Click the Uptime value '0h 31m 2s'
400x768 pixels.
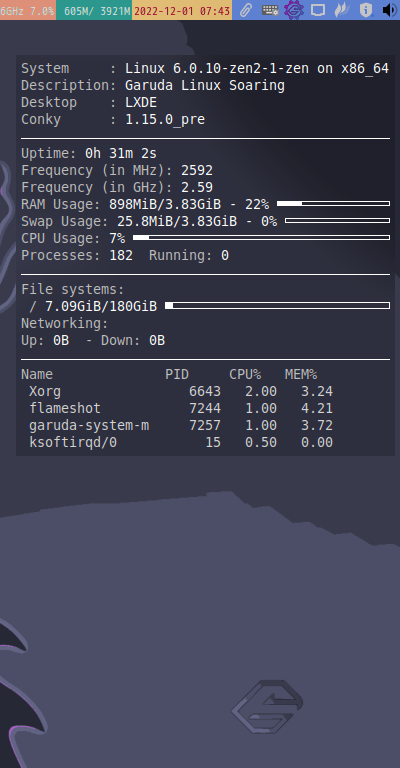click(121, 153)
